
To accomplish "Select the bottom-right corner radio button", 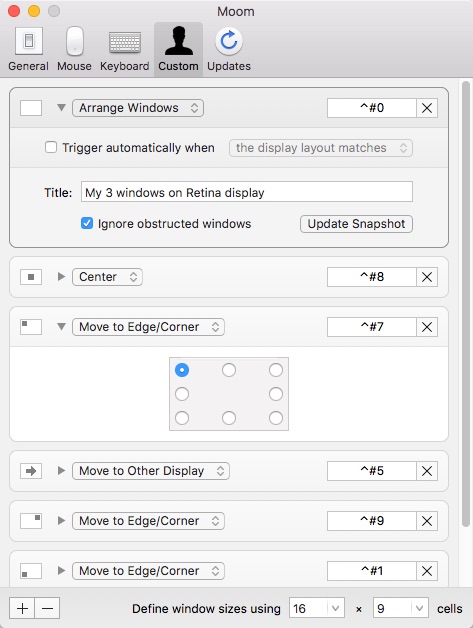I will (x=276, y=418).
